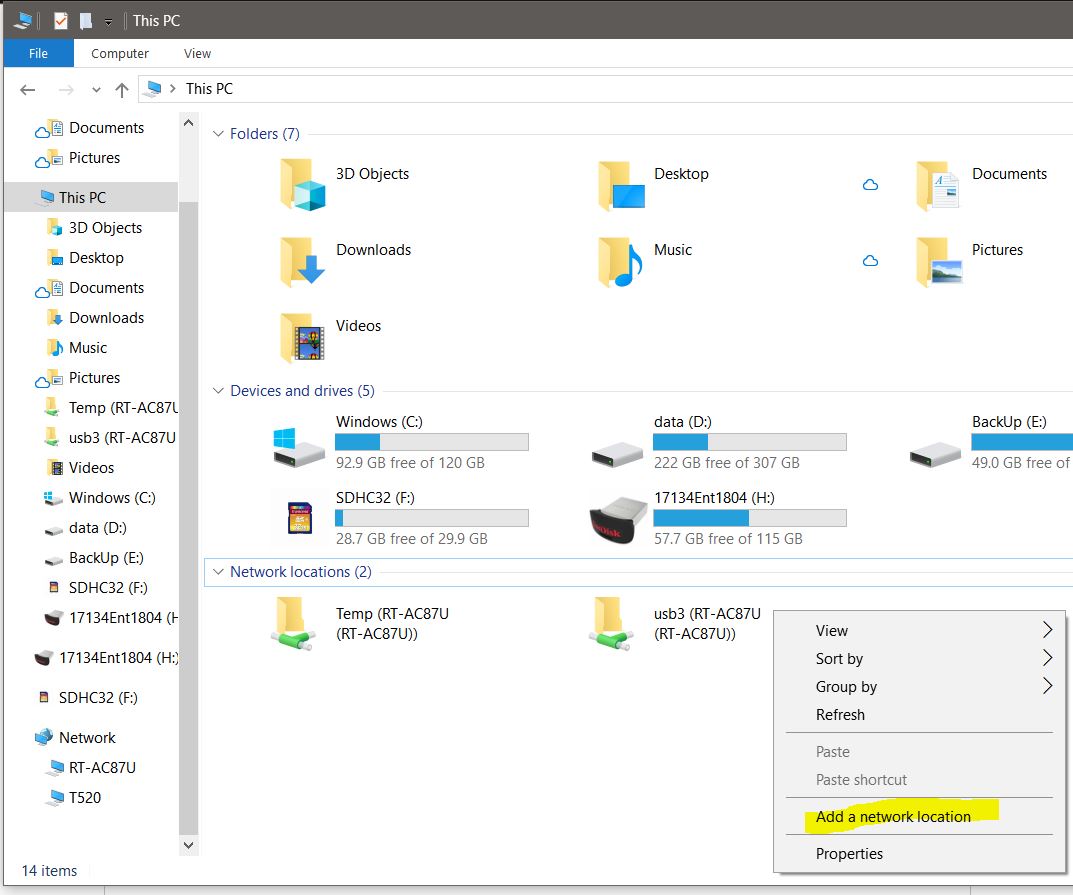Click navigation pane scroll up arrow

(x=188, y=123)
